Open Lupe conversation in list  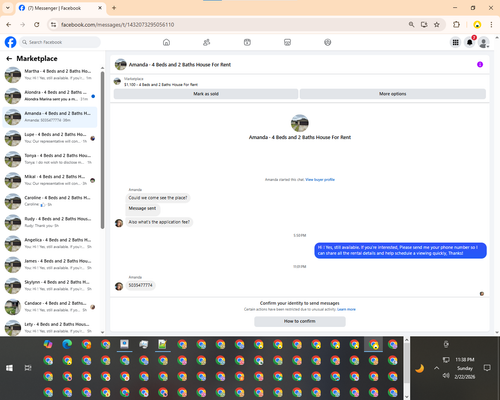click(x=50, y=138)
